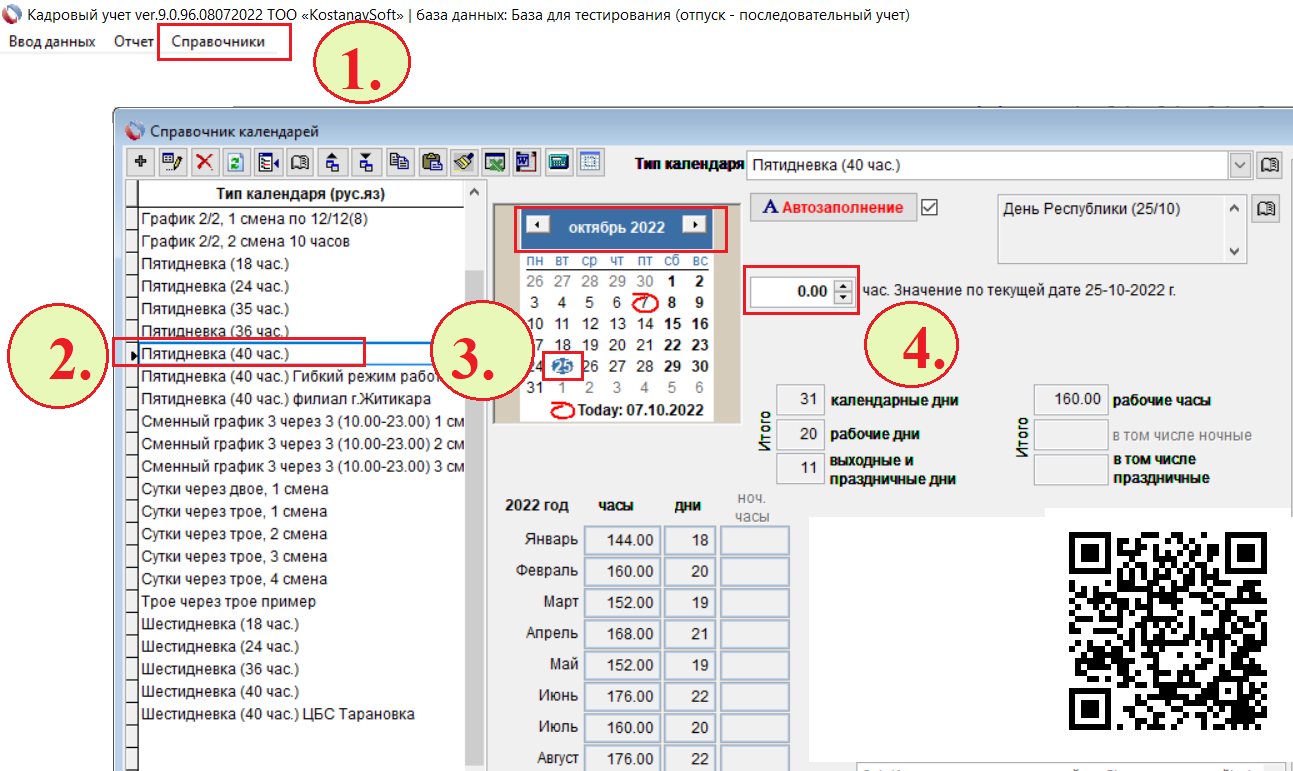1293x771 pixels.
Task: Select the day 31 in the calendar
Action: pyautogui.click(x=535, y=387)
